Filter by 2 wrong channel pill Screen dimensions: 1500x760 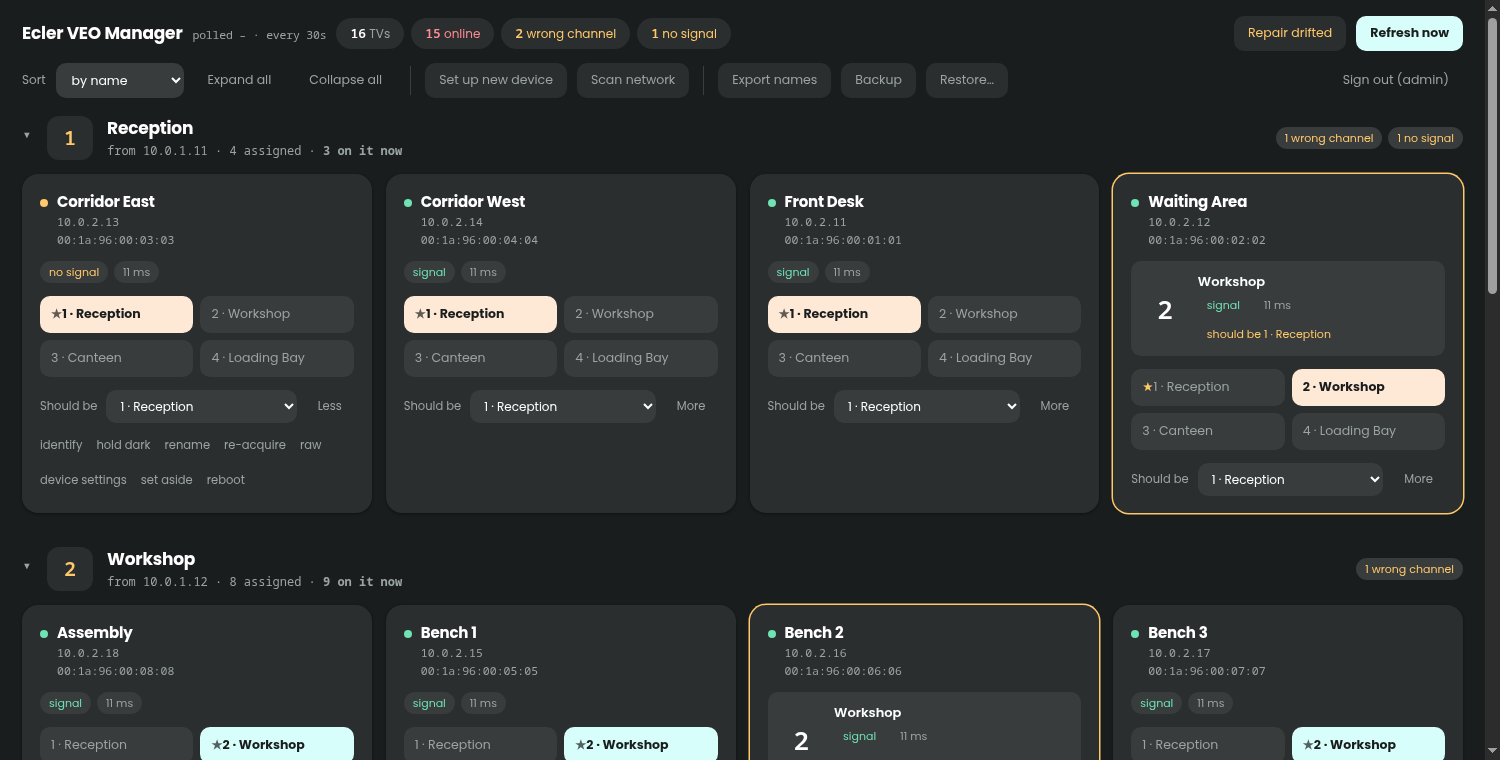click(565, 34)
